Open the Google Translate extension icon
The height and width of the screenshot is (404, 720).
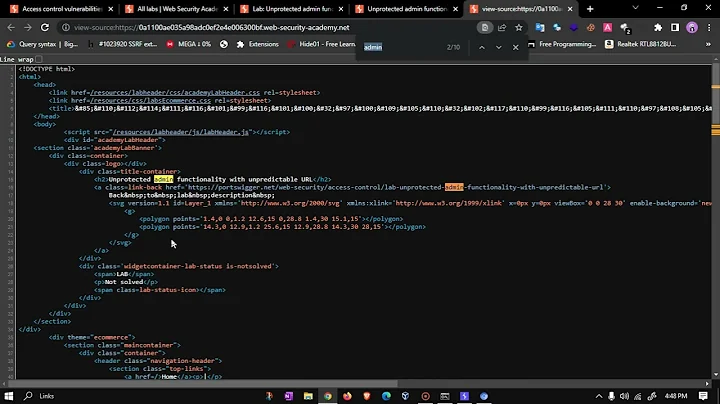(540, 28)
